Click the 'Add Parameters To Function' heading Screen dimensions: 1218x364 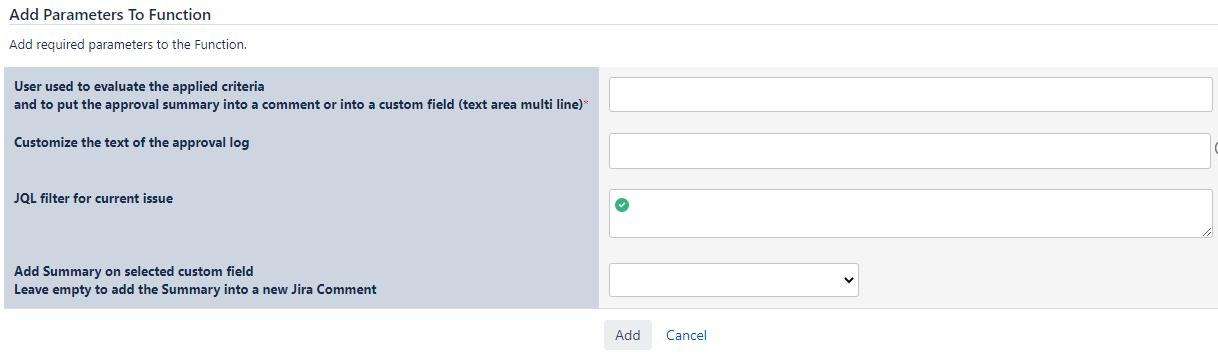[x=110, y=14]
